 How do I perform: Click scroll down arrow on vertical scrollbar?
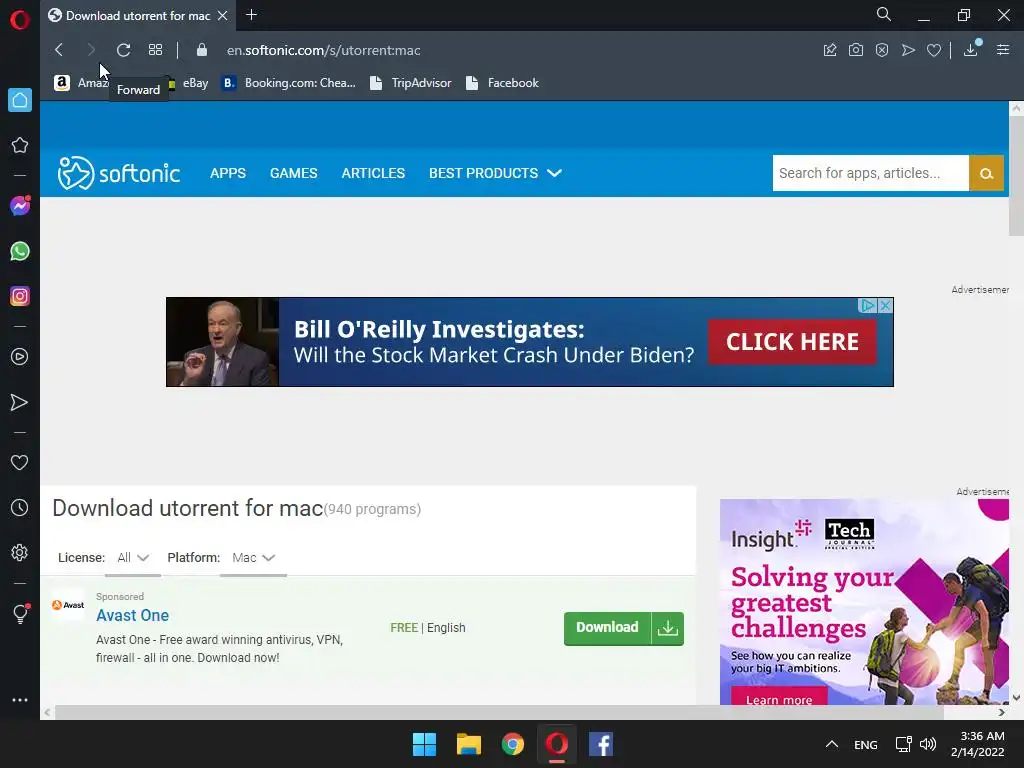coord(1016,697)
